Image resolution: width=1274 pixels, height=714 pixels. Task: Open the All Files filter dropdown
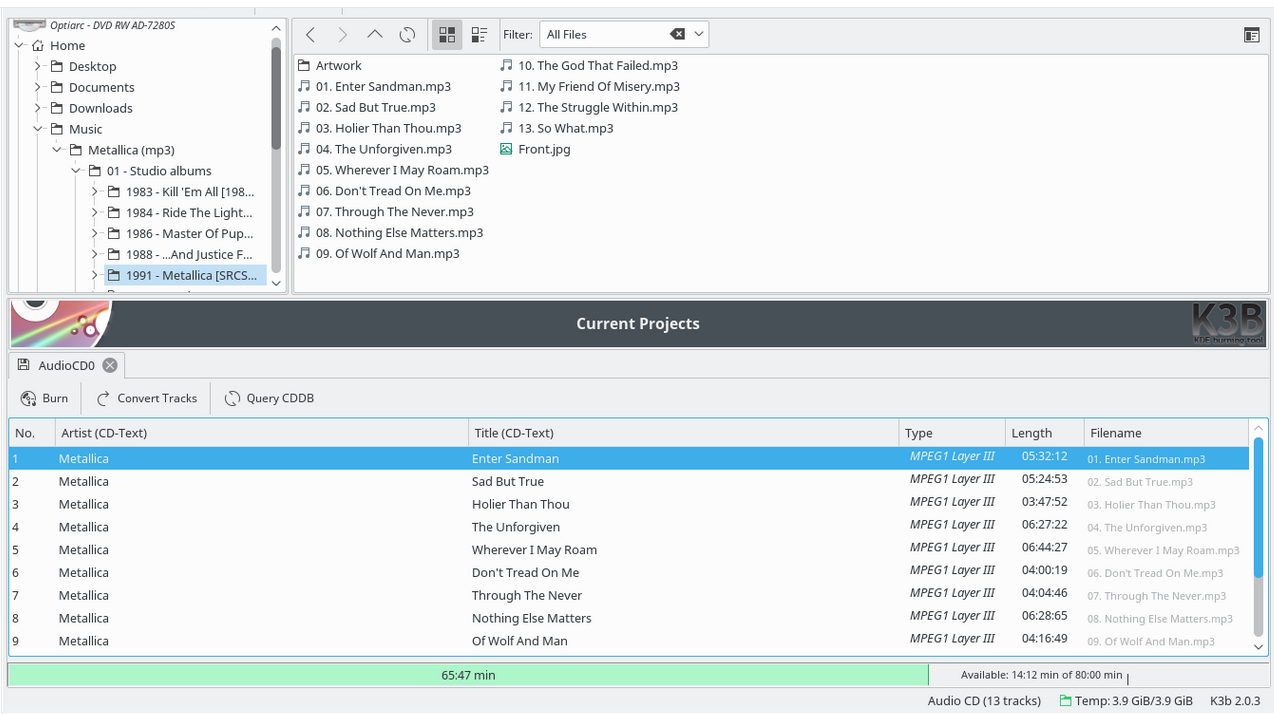(x=700, y=34)
